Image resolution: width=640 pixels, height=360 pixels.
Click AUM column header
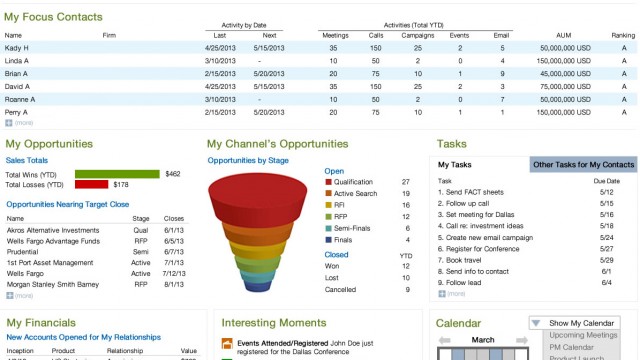pos(563,36)
